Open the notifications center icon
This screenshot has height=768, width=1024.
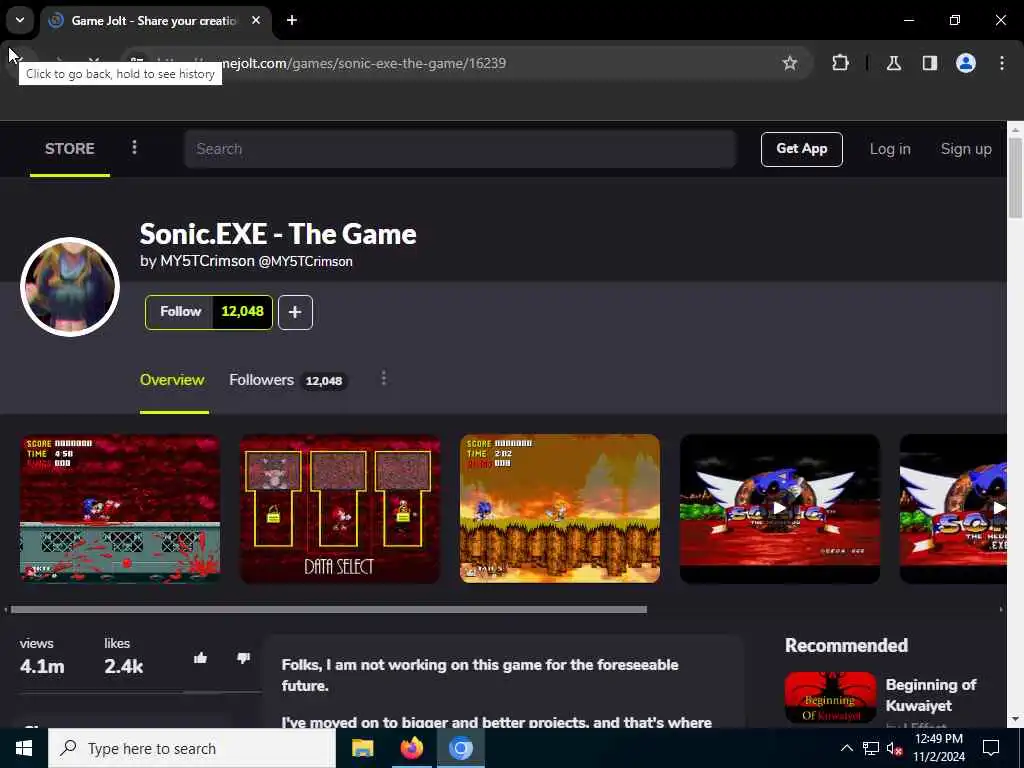tap(991, 748)
